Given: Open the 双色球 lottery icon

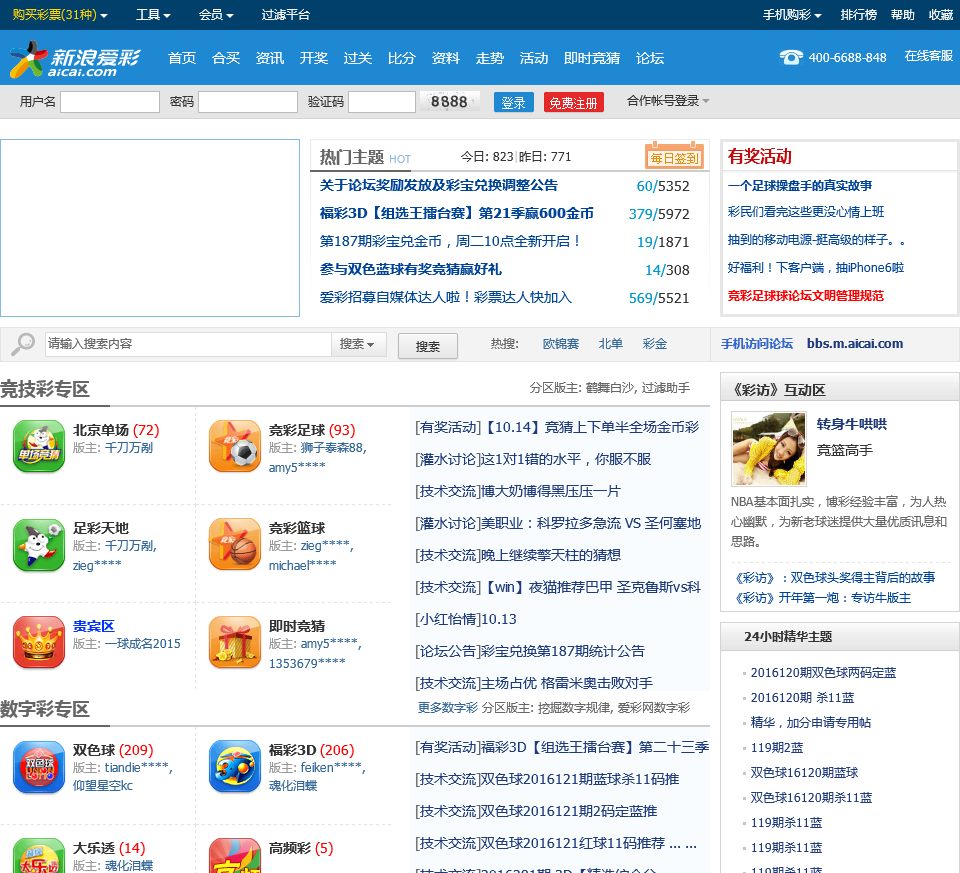Looking at the screenshot, I should pyautogui.click(x=39, y=766).
